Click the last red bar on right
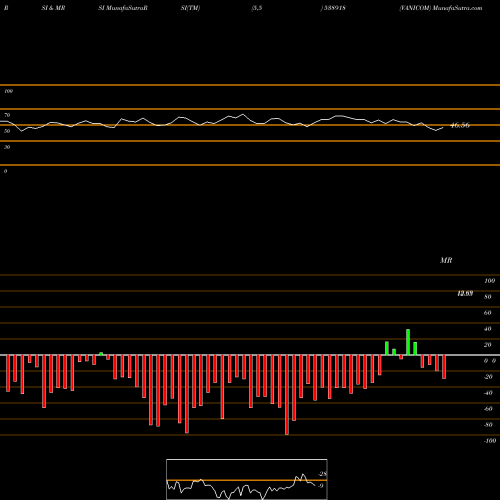Image resolution: width=500 pixels, height=500 pixels. click(x=444, y=367)
